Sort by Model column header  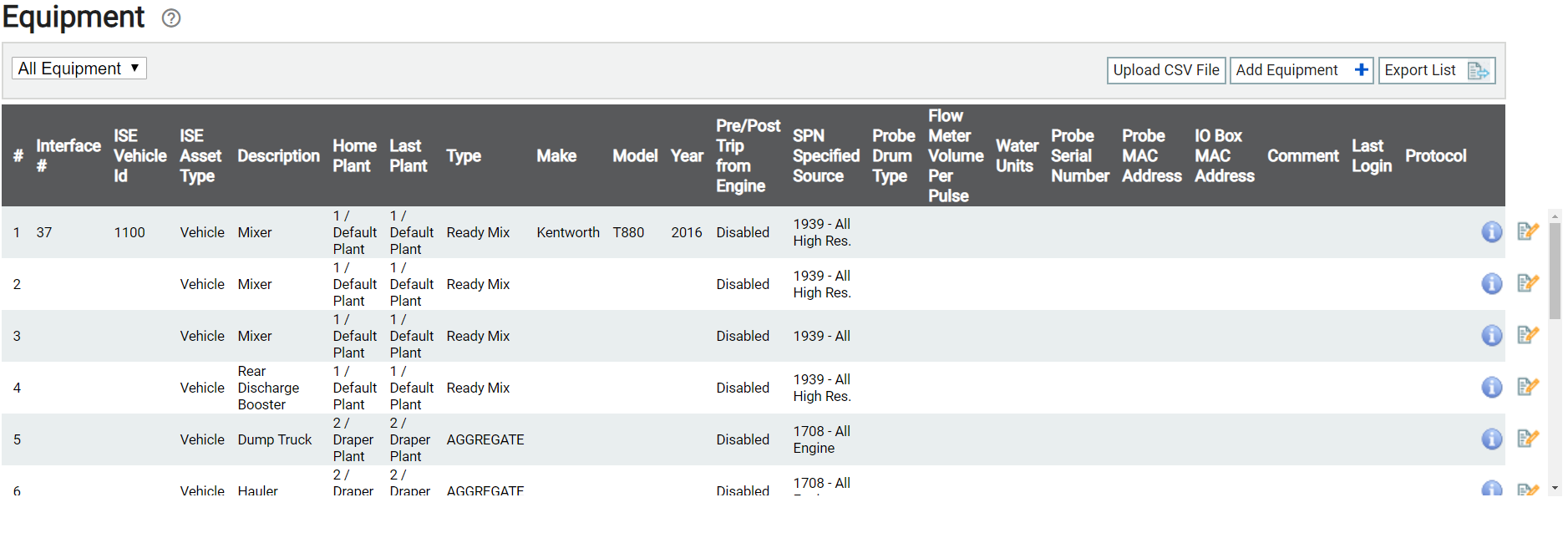click(635, 156)
